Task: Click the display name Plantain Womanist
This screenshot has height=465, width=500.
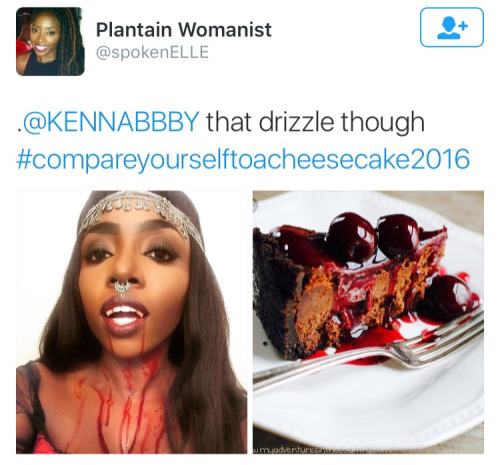Action: [184, 30]
